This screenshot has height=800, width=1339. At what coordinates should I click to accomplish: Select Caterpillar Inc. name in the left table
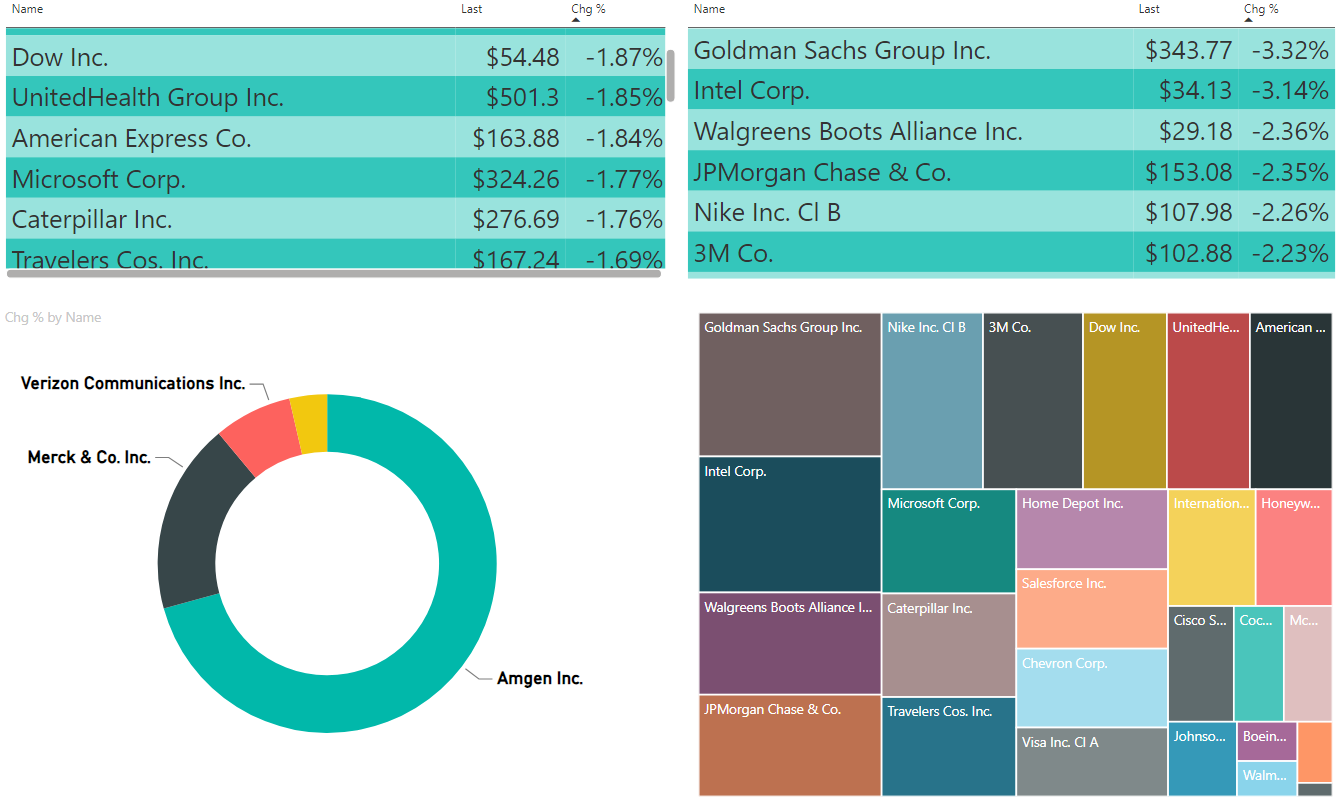pos(92,220)
